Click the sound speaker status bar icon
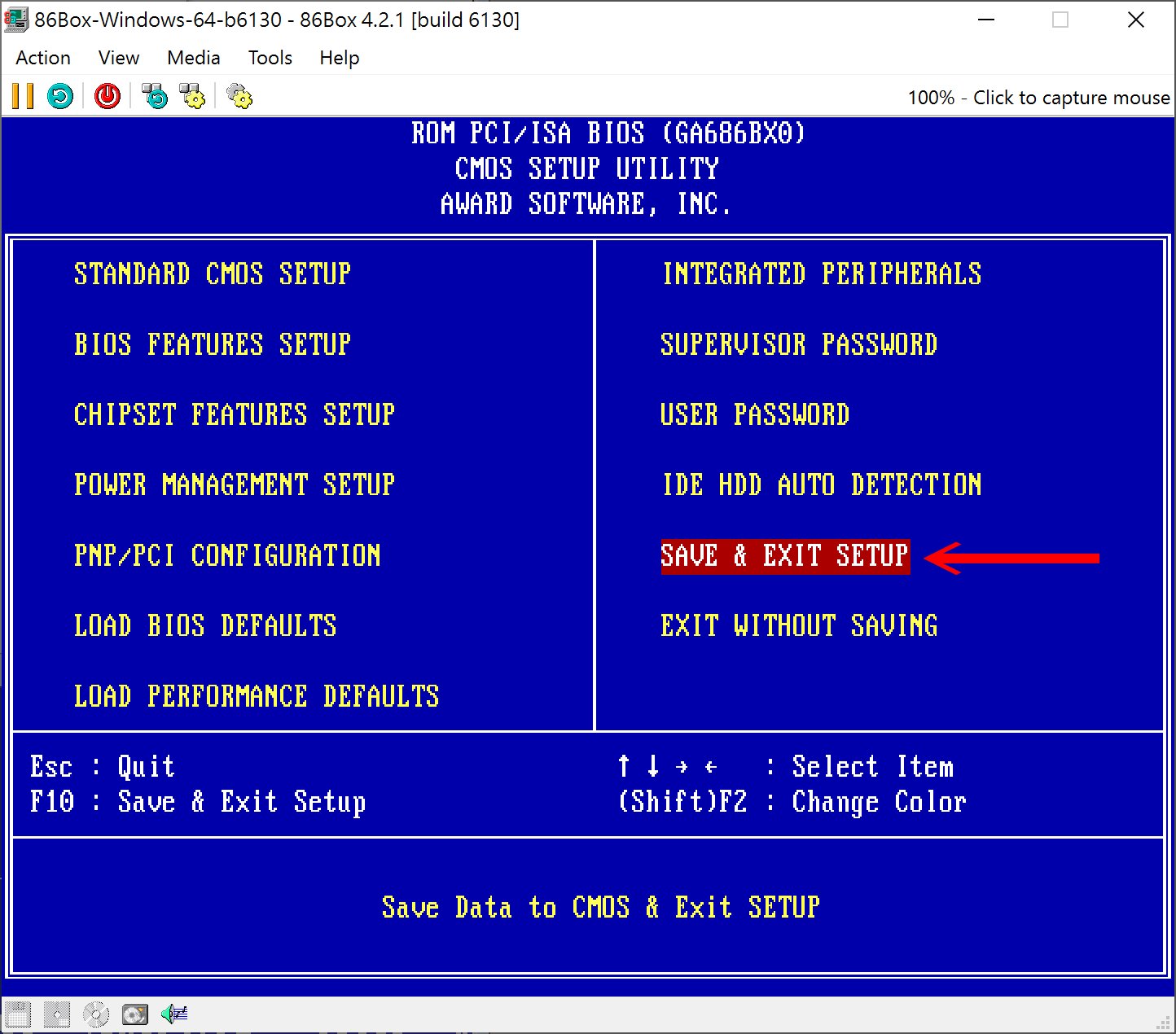The width and height of the screenshot is (1176, 1034). 174,1014
